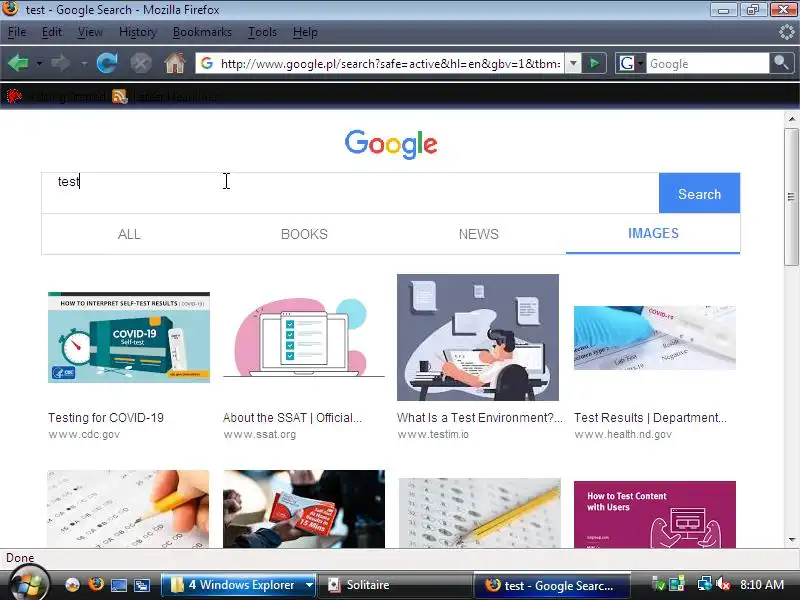Click the page scrollbar down arrow
Viewport: 800px width, 600px height.
coord(791,539)
